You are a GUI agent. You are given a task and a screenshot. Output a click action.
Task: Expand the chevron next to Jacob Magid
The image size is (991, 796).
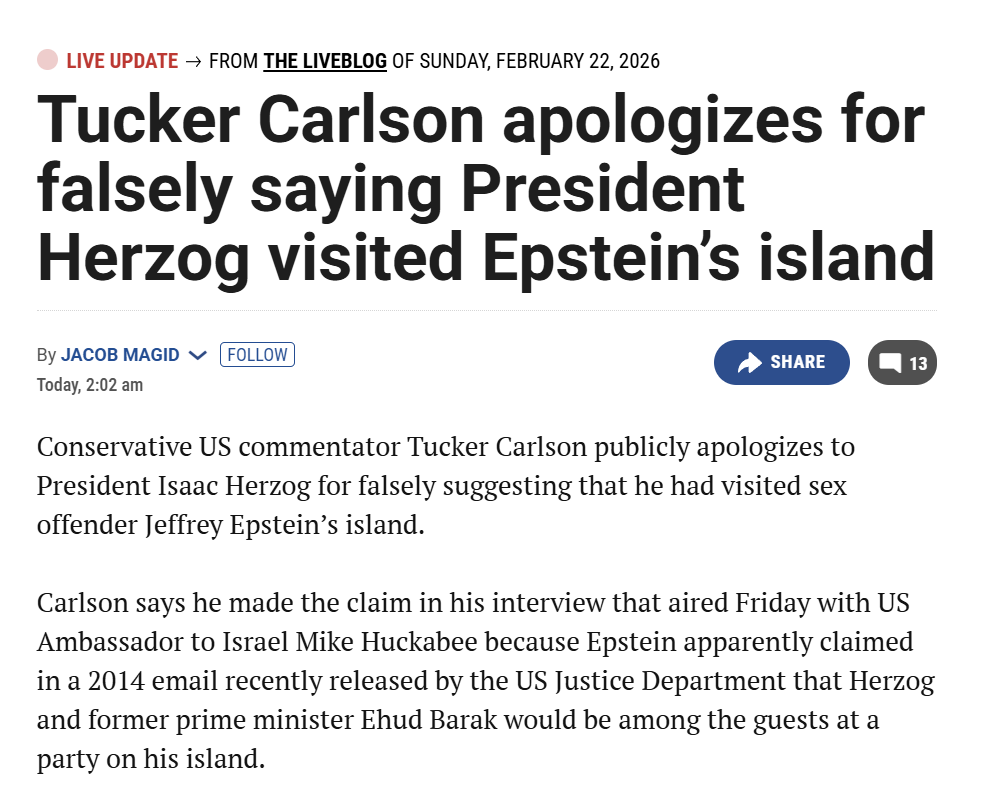[197, 355]
